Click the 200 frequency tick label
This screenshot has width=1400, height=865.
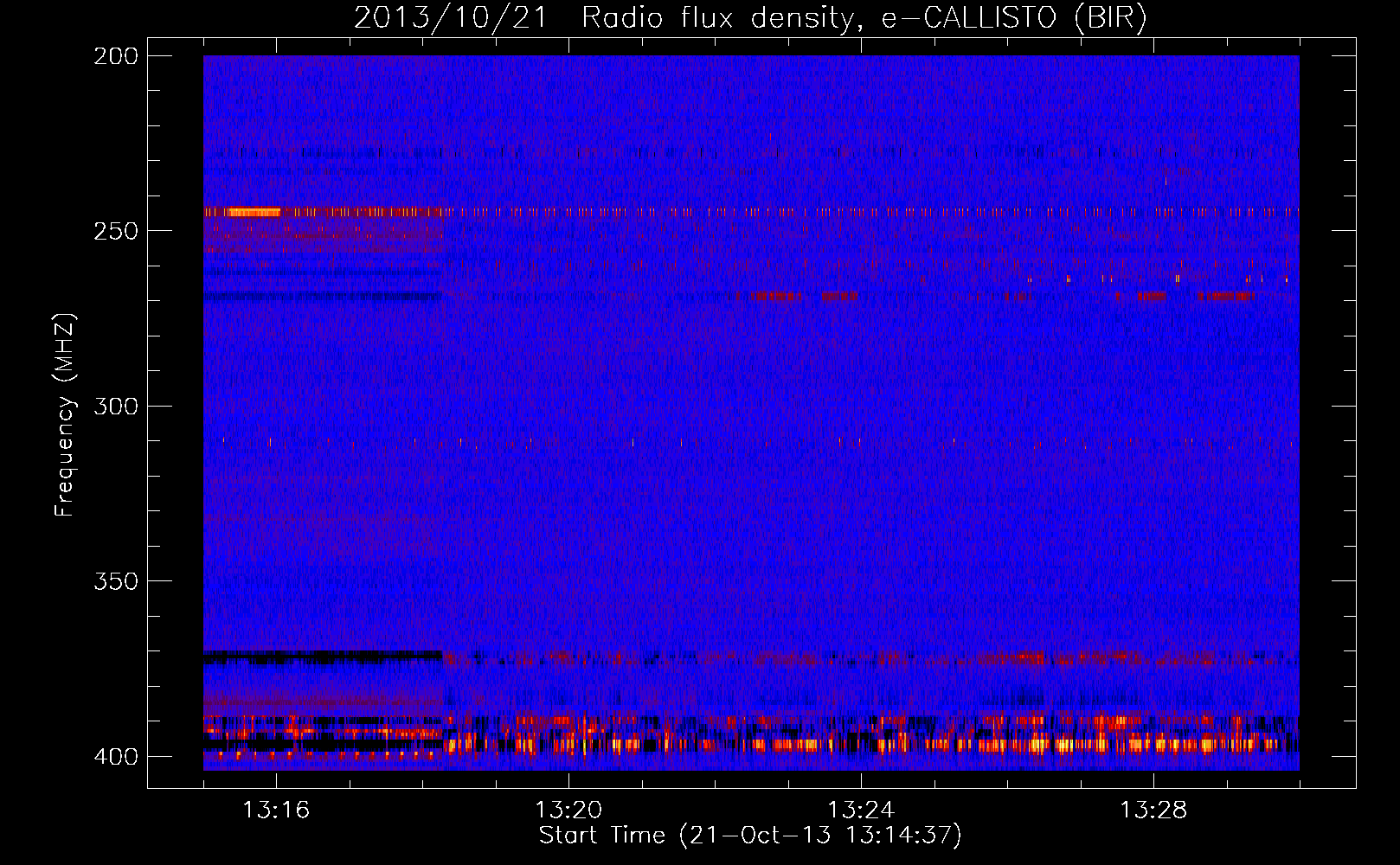115,56
